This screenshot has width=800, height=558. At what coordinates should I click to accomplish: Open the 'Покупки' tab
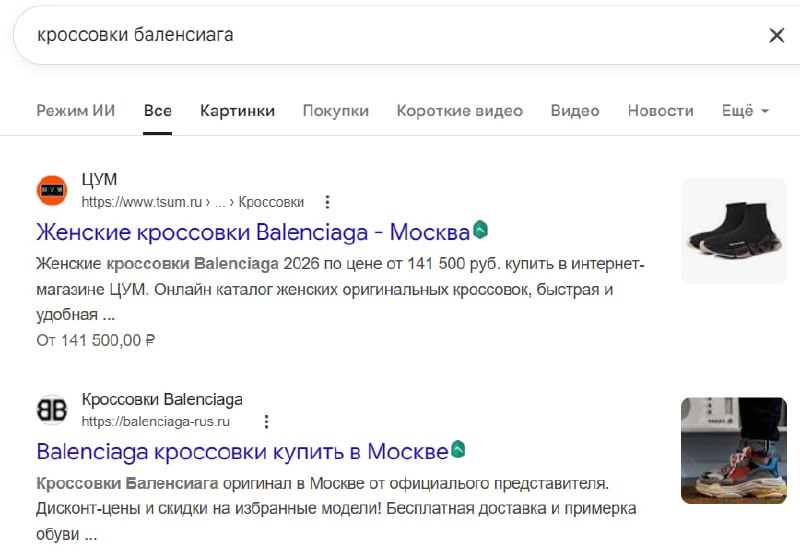tap(335, 111)
